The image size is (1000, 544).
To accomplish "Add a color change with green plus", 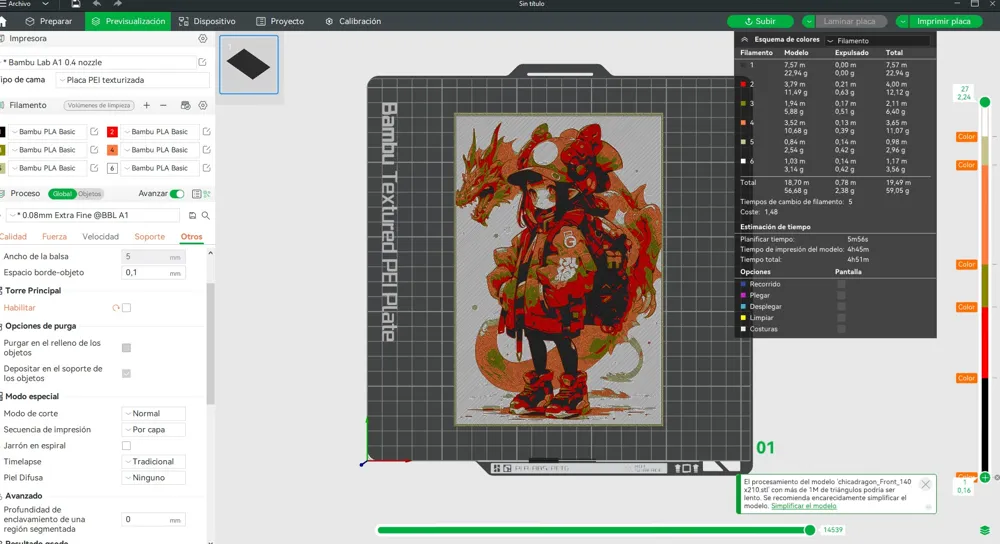I will (x=985, y=477).
